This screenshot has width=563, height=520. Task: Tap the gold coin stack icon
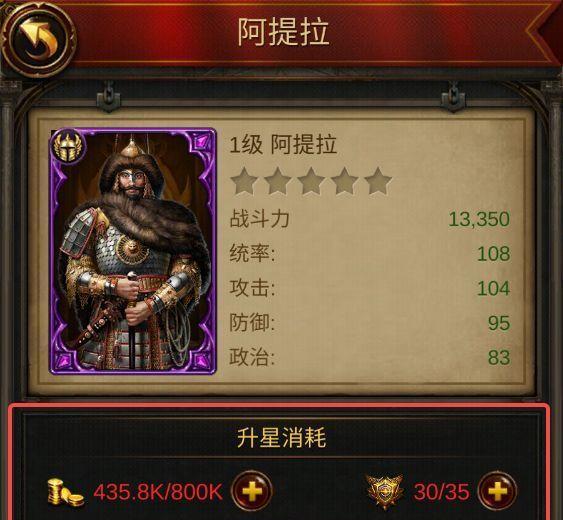(x=65, y=492)
